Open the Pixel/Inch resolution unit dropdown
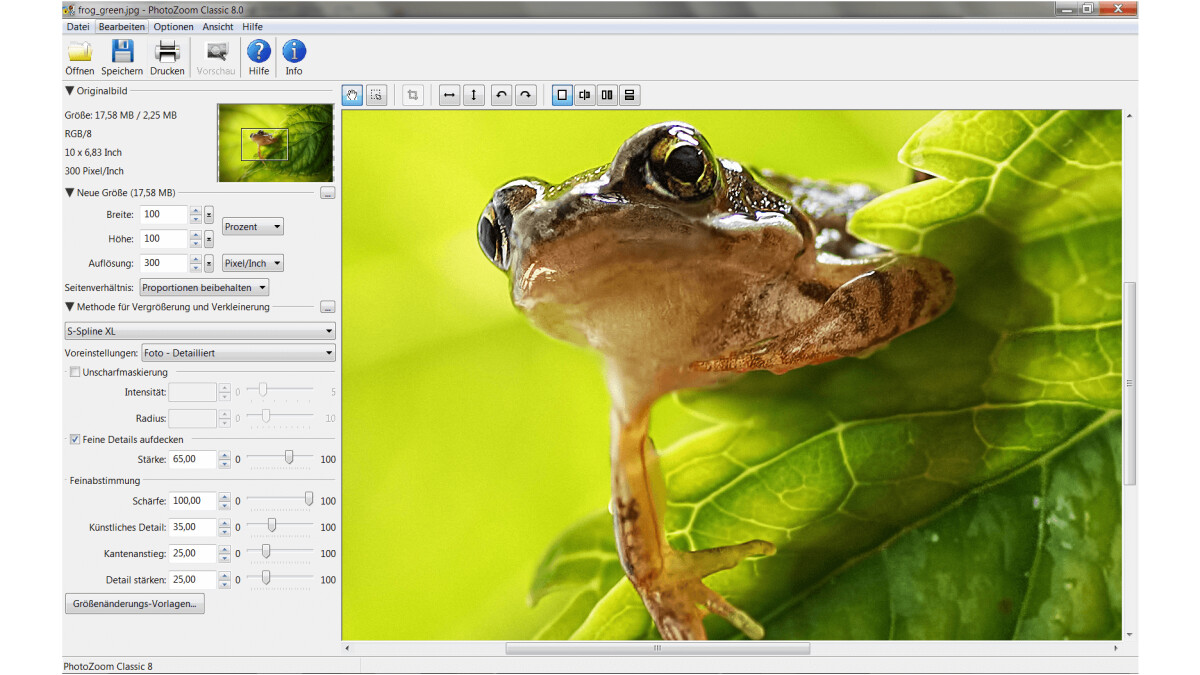 pos(252,263)
